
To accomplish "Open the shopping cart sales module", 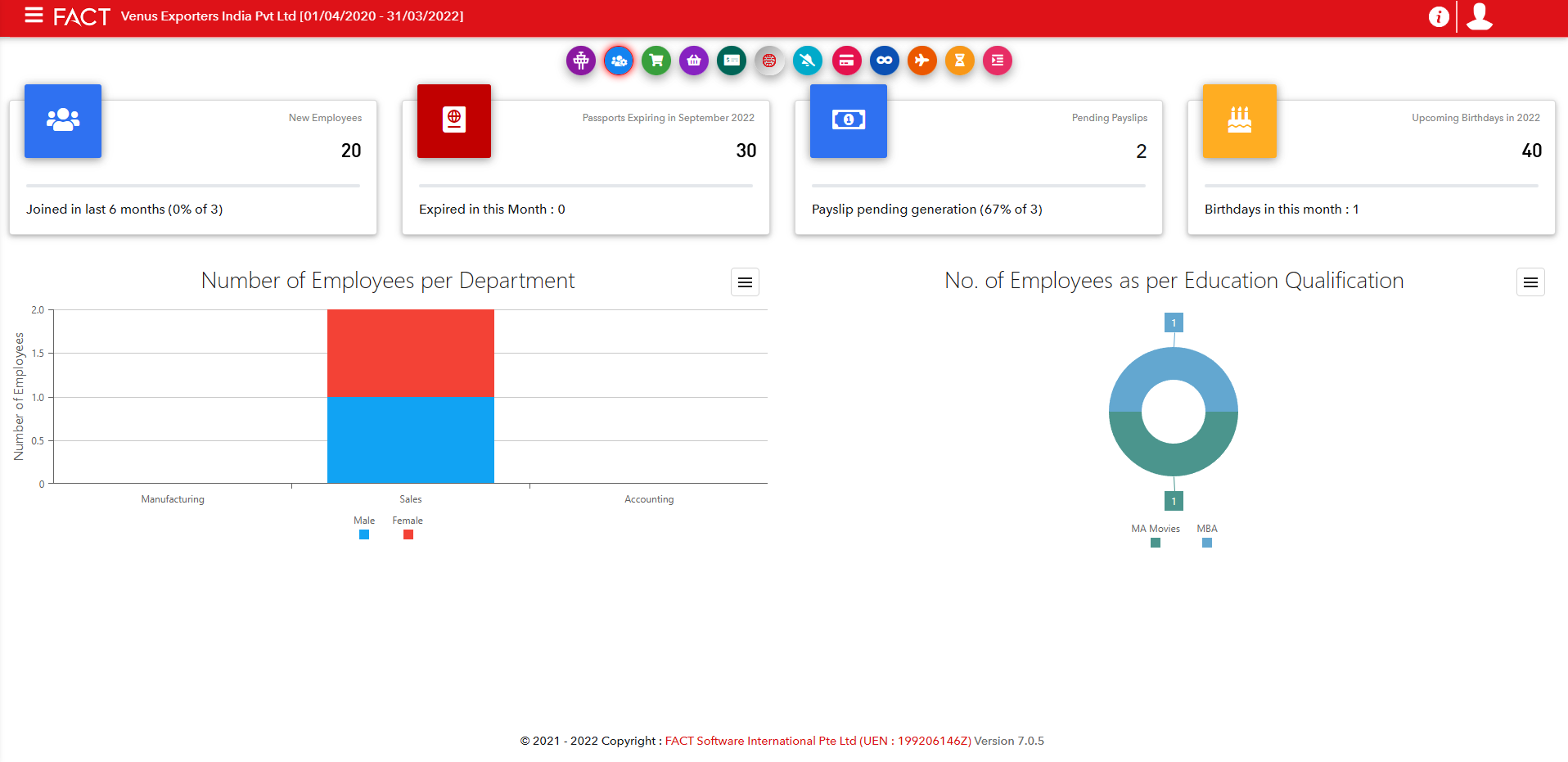I will pos(656,61).
